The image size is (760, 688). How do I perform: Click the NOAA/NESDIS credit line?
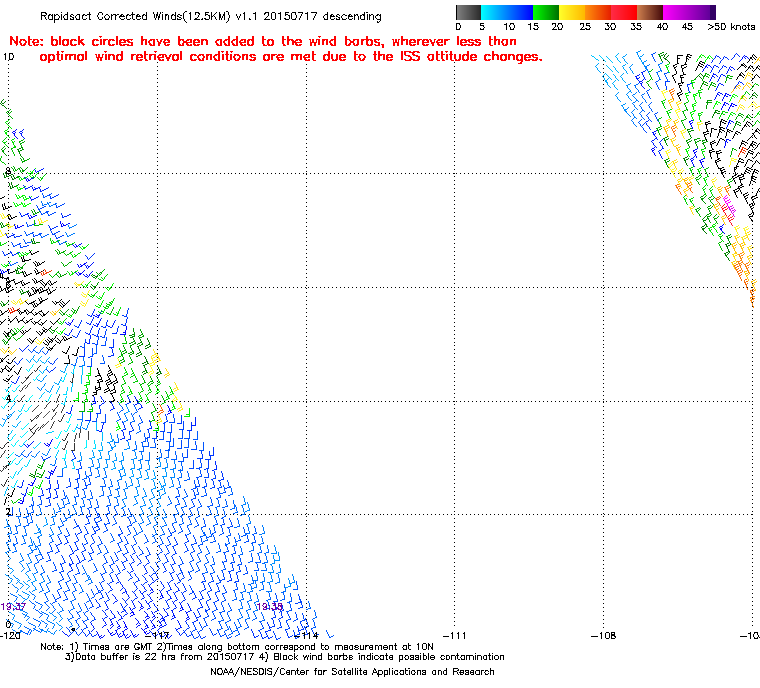pos(352,672)
